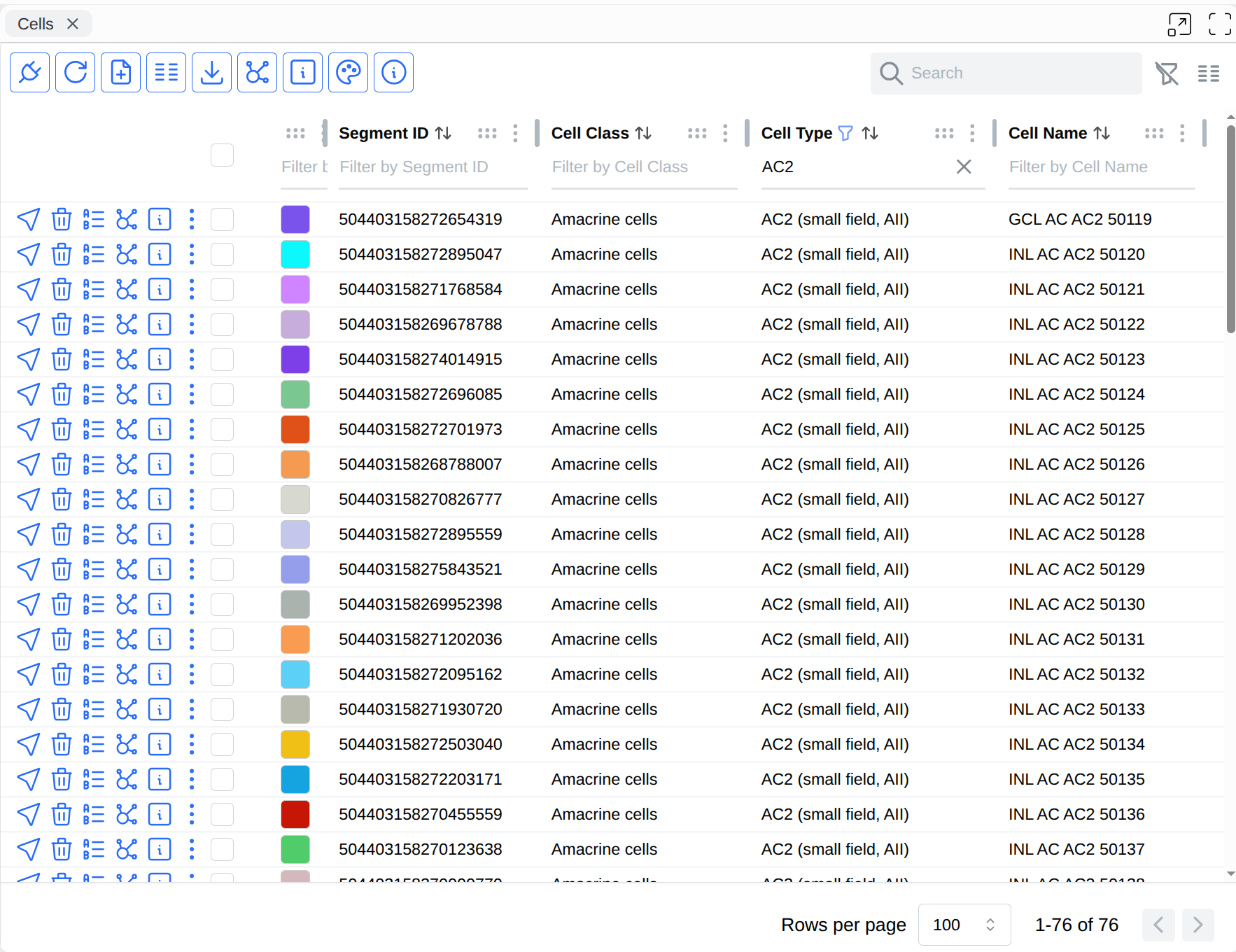Click cyan color swatch for INL AC AC2 50120
This screenshot has width=1236, height=952.
(295, 254)
